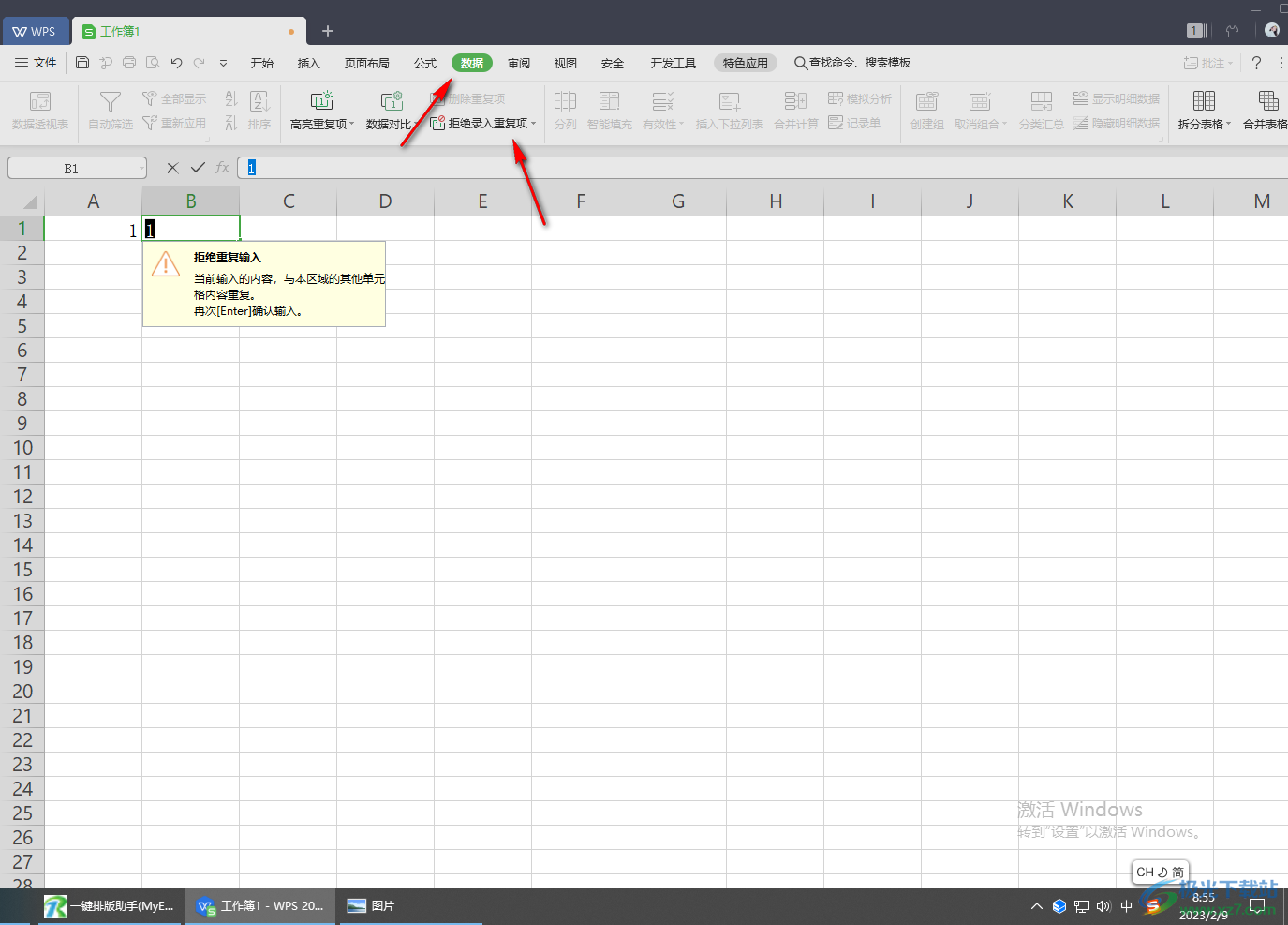
Task: Click the sort descending Z-A icon
Action: click(x=231, y=123)
